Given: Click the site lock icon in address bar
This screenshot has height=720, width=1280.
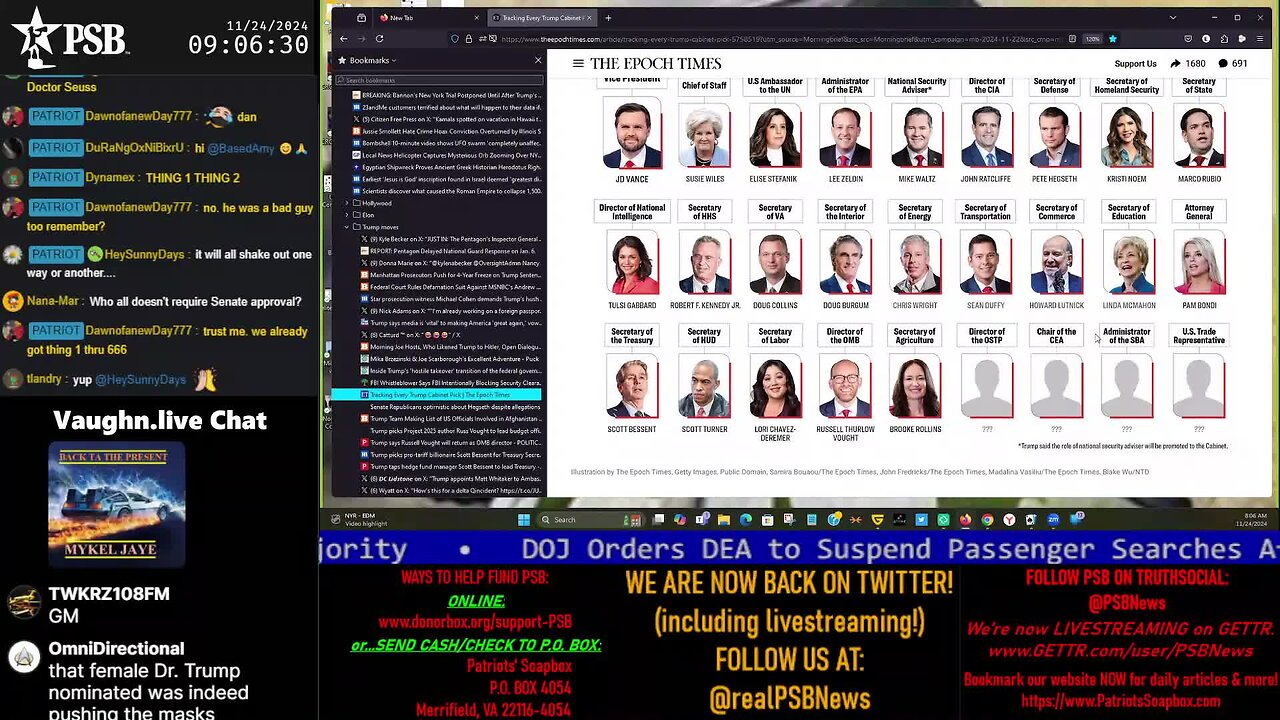Looking at the screenshot, I should [x=468, y=39].
